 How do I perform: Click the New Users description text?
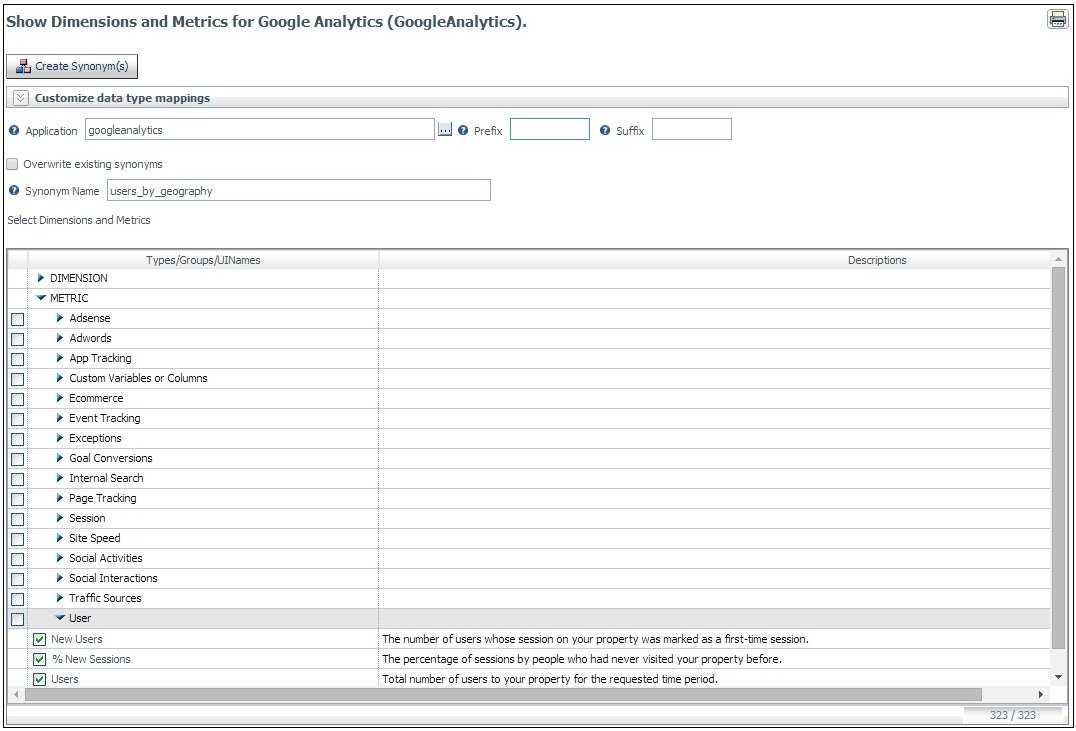point(595,639)
